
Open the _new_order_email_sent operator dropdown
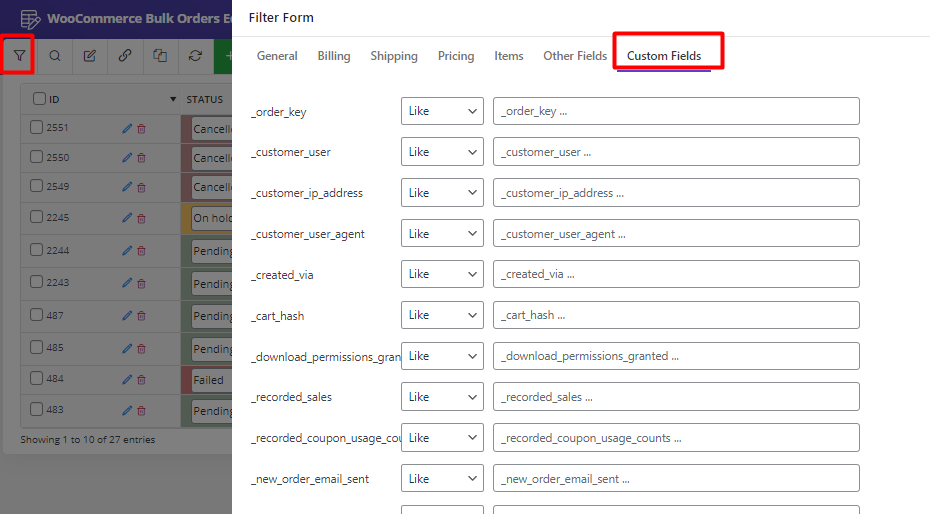(x=442, y=478)
